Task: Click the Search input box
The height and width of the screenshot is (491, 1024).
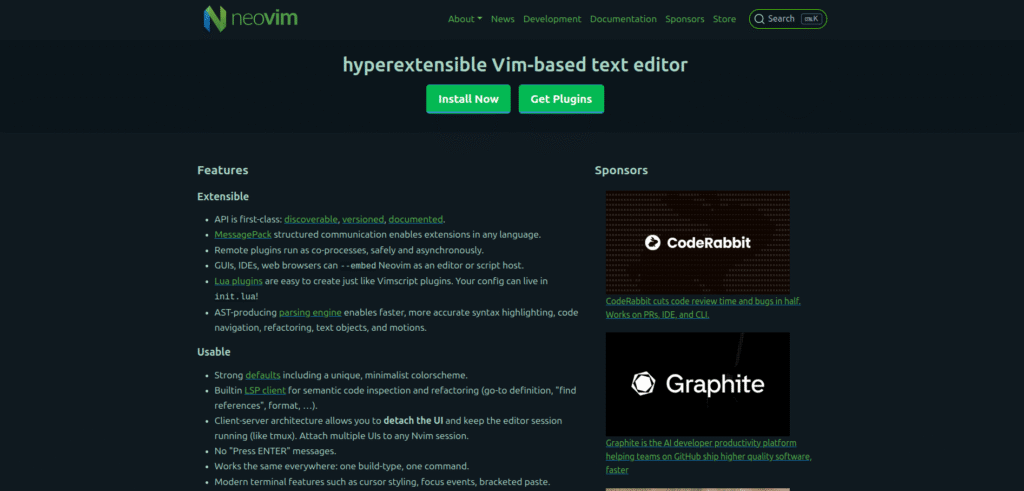Action: (x=788, y=19)
